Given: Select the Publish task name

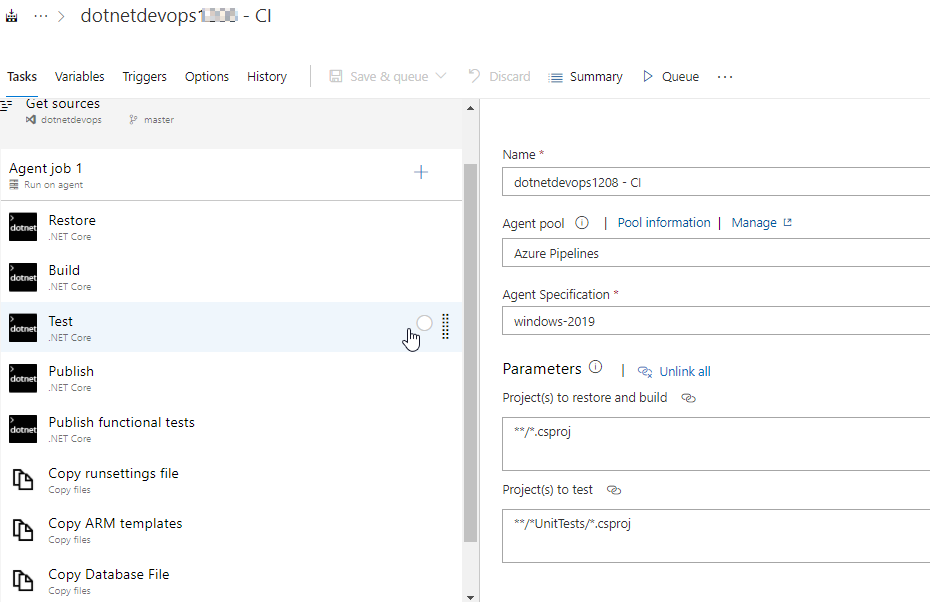Looking at the screenshot, I should (71, 371).
